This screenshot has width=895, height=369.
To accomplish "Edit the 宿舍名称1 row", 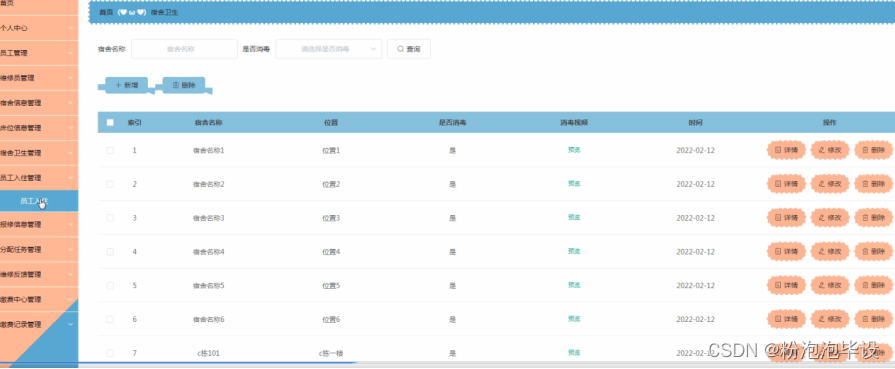I will point(830,150).
